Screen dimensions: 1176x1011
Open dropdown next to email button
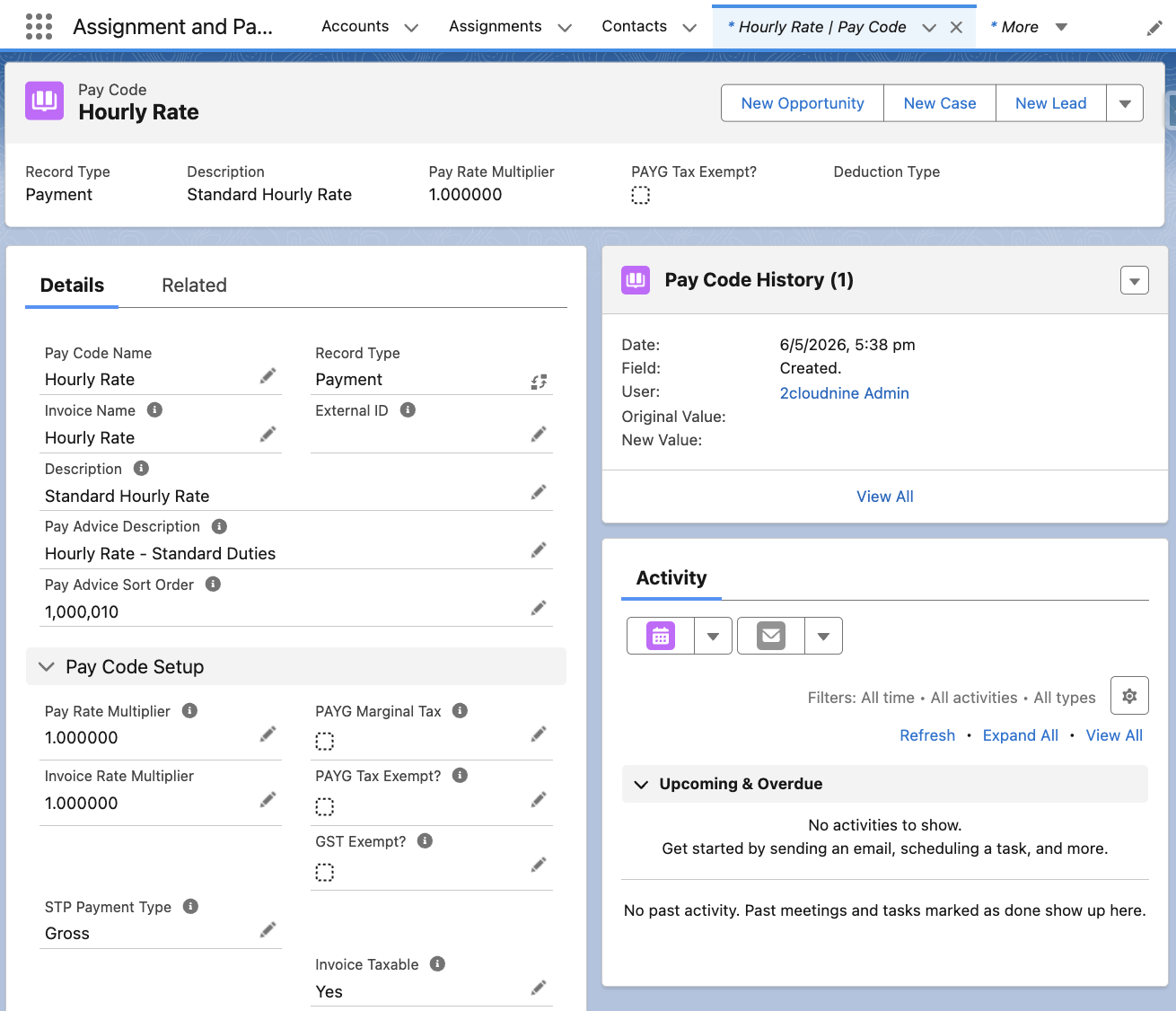pos(823,636)
